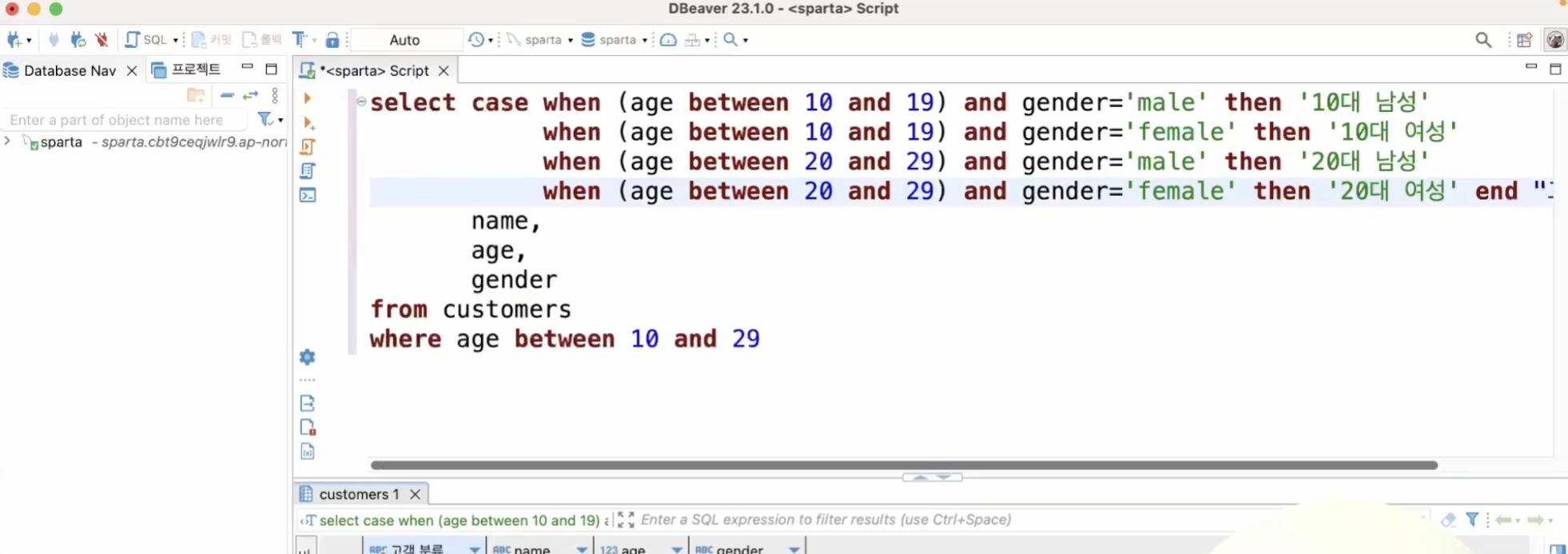Click the explain execution plan icon

tap(308, 170)
